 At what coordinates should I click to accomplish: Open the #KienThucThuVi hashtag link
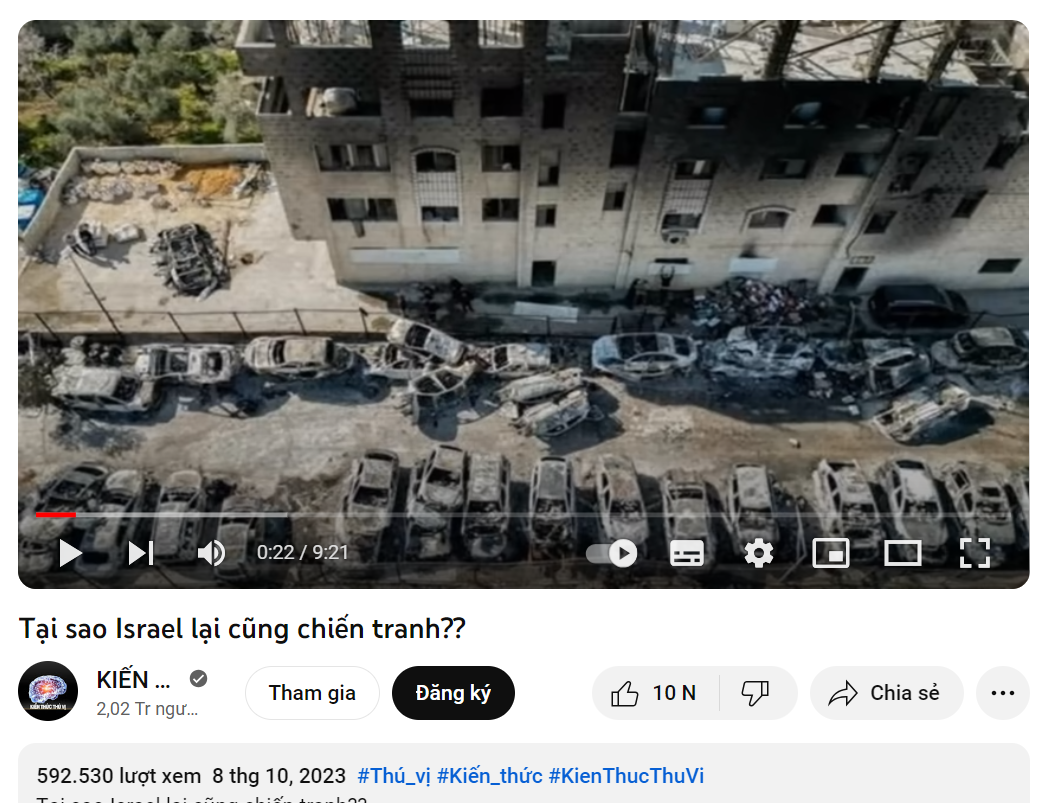626,776
